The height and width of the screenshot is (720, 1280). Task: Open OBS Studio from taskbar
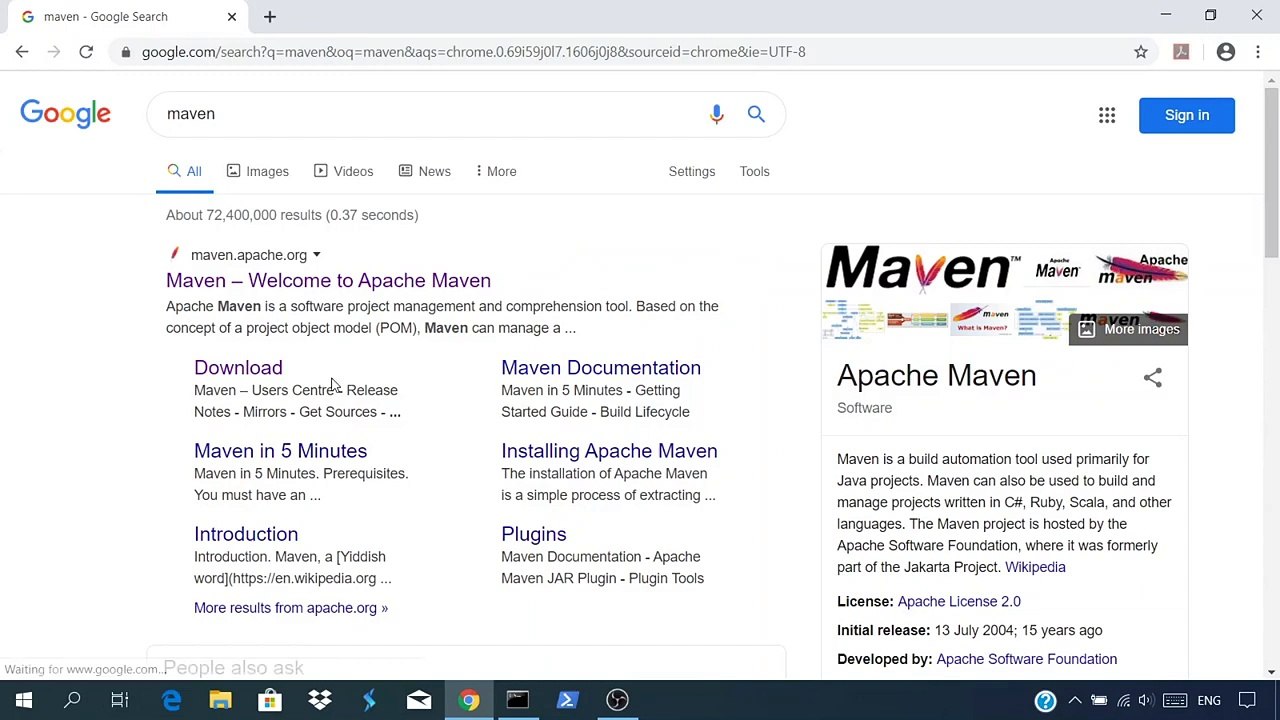coord(617,700)
